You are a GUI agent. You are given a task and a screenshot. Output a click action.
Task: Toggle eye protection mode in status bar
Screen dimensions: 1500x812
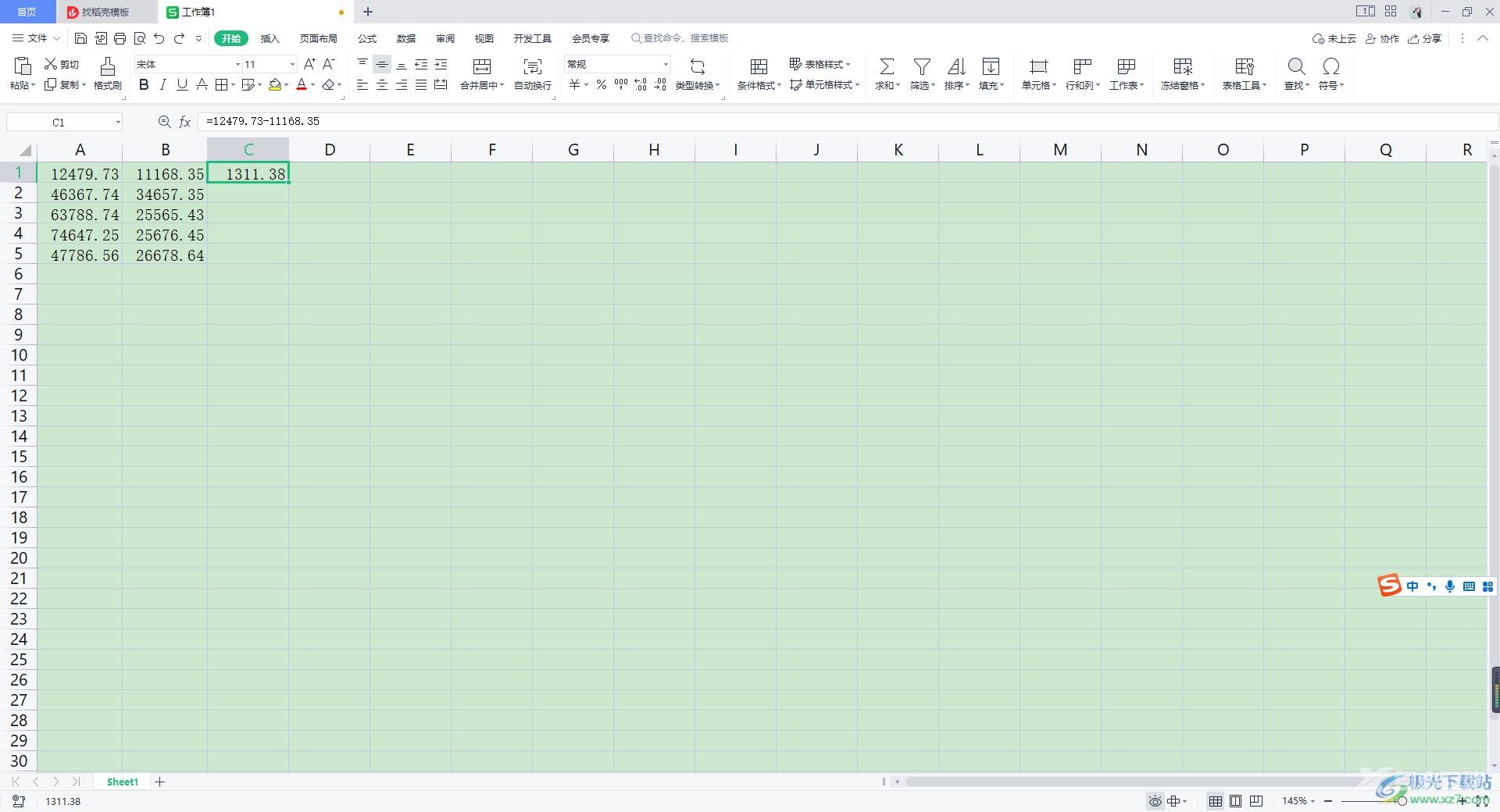pos(1155,801)
